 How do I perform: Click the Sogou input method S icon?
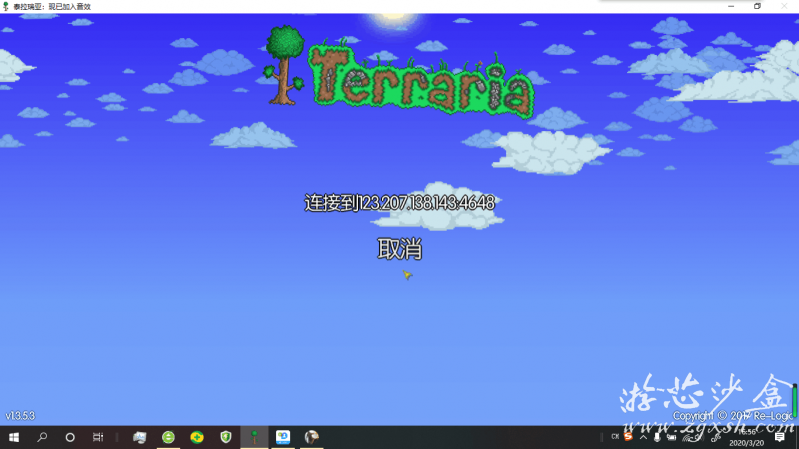tap(629, 436)
